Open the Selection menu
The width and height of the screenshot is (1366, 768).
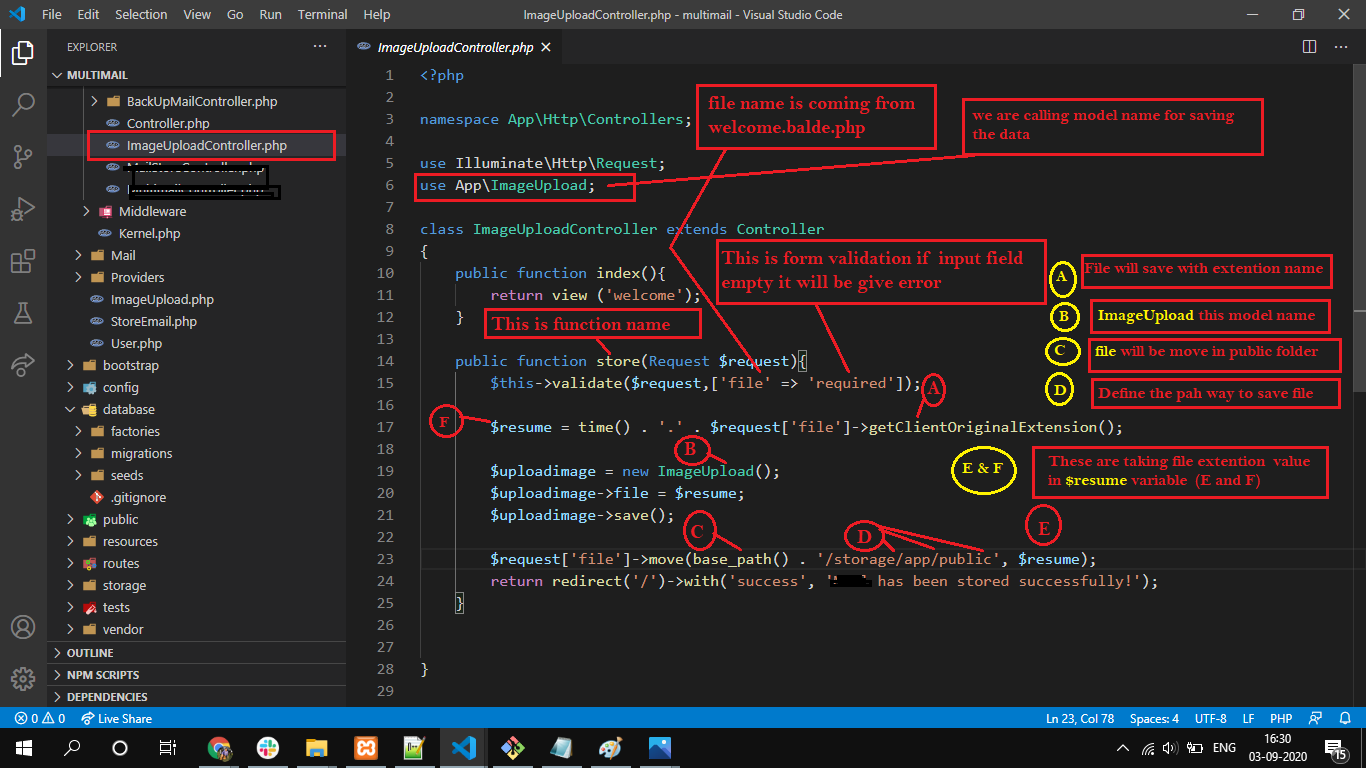coord(141,15)
